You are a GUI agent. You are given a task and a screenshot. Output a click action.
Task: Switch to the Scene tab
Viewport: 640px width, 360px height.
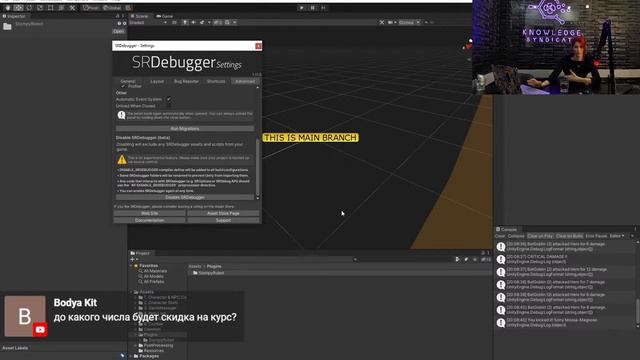139,16
